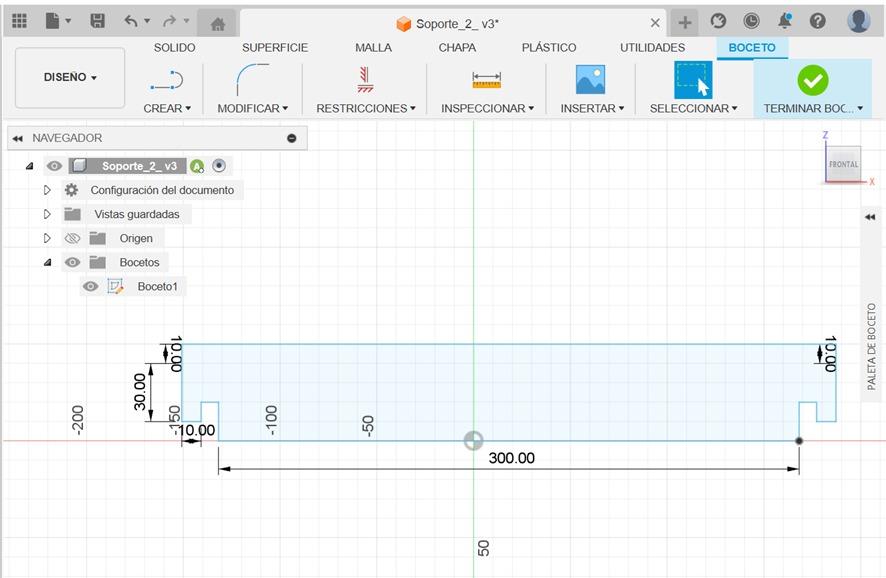Switch to the CHAPA tab
The image size is (886, 578).
[457, 48]
